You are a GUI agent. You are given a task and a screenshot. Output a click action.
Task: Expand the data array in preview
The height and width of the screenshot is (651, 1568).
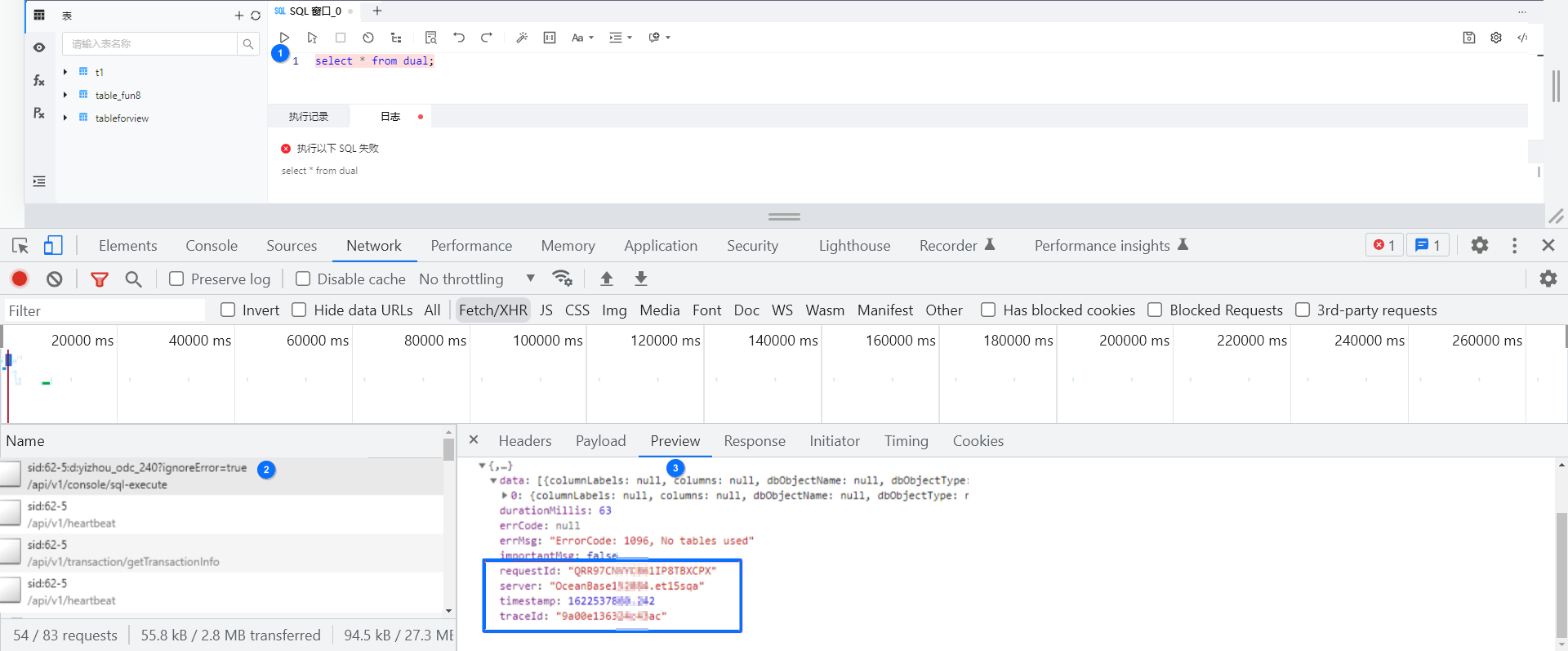tap(493, 481)
